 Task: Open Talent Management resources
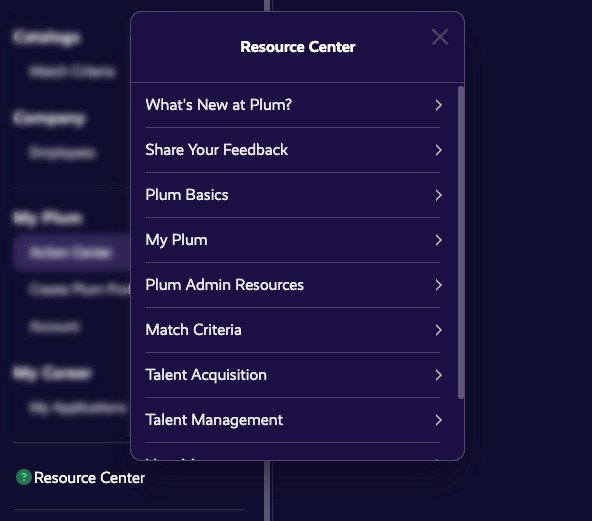tap(293, 419)
